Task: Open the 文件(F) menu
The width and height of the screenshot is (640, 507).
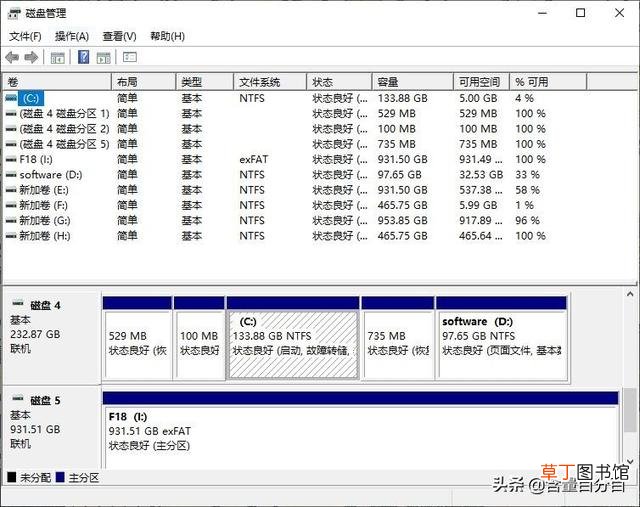Action: [25, 36]
